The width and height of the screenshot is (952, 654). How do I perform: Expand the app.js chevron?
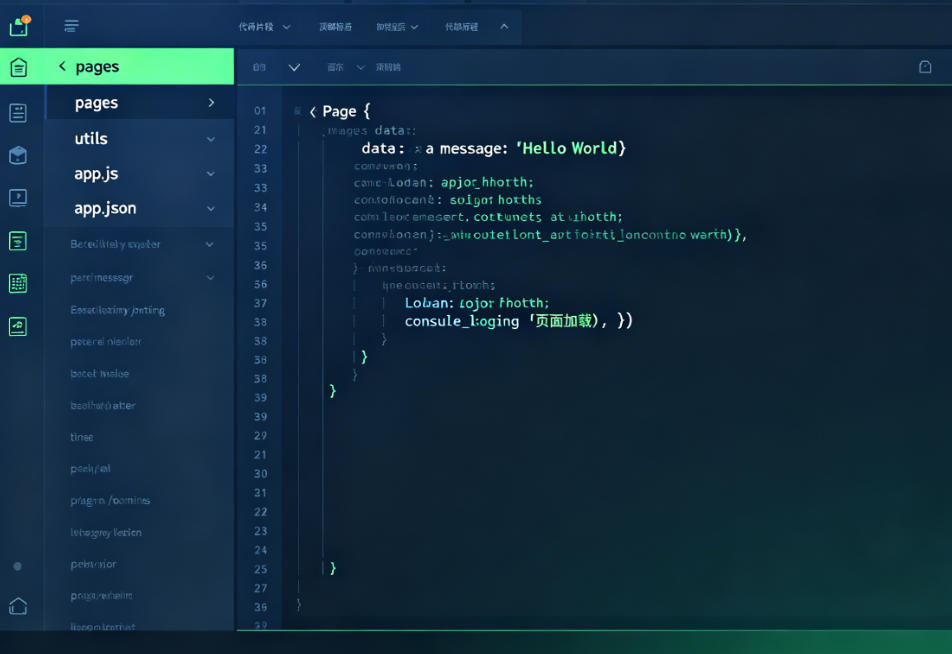tap(211, 174)
